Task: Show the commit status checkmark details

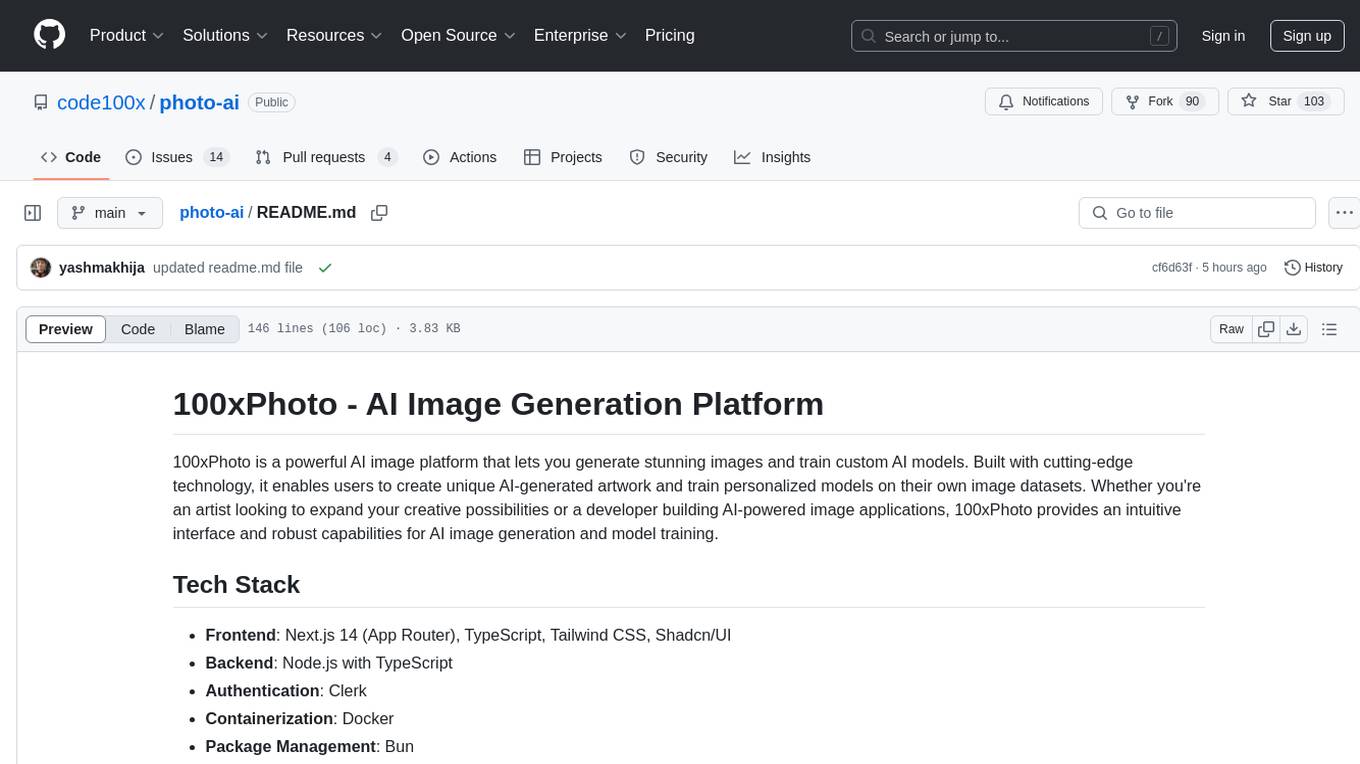Action: (324, 268)
